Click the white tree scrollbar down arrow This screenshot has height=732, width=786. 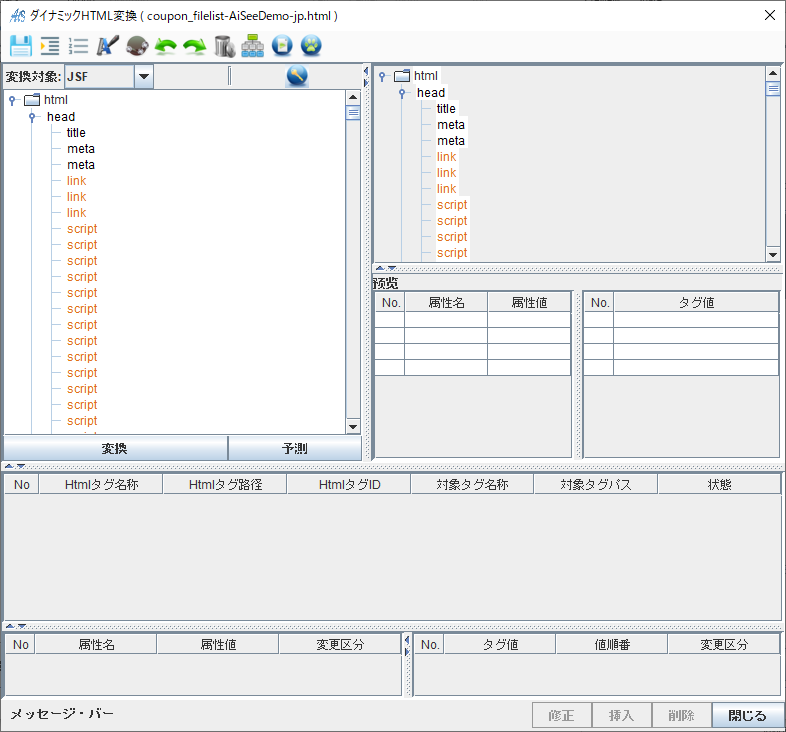tap(353, 427)
